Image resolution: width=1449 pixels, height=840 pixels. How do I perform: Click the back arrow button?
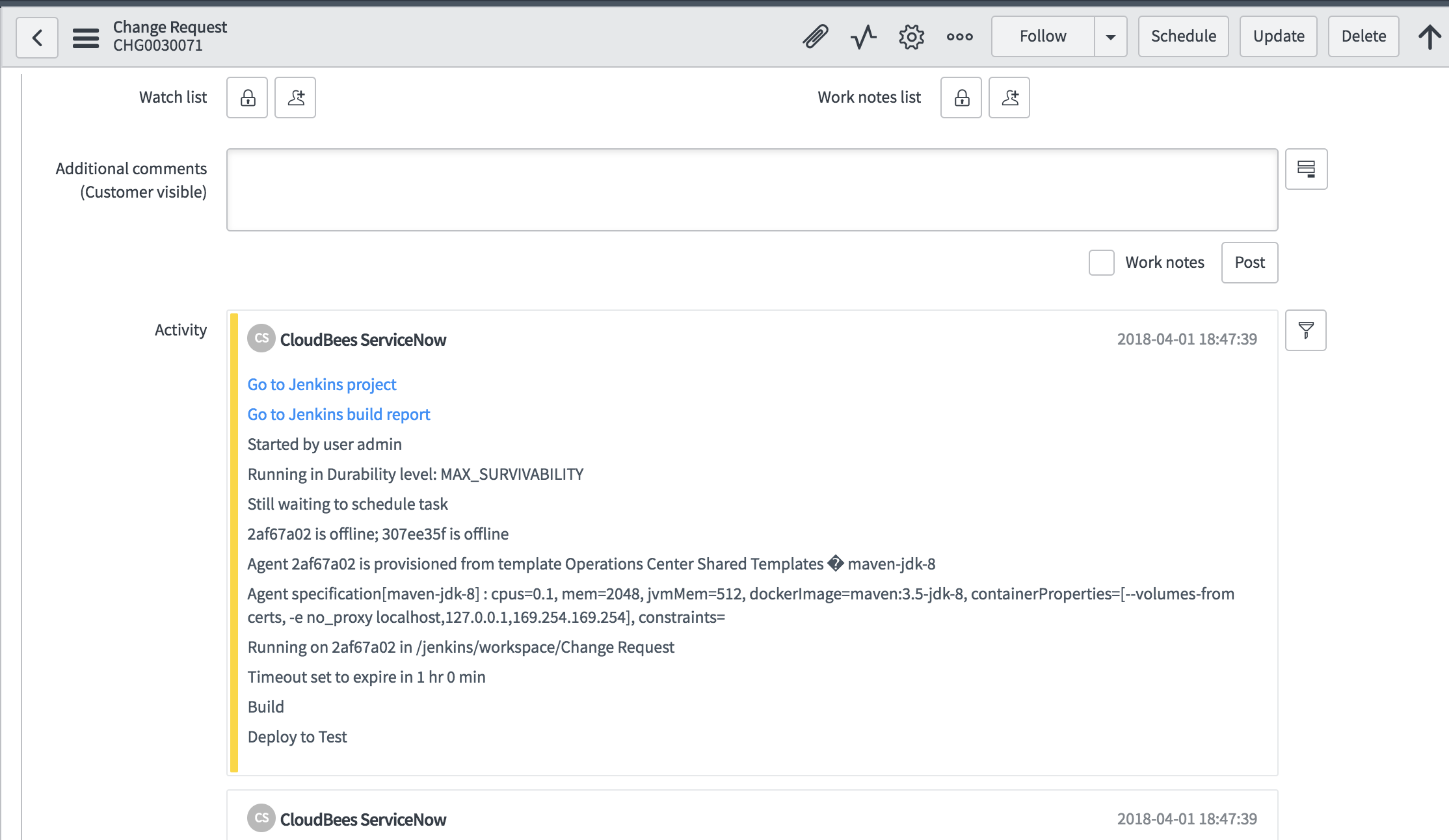pyautogui.click(x=37, y=37)
